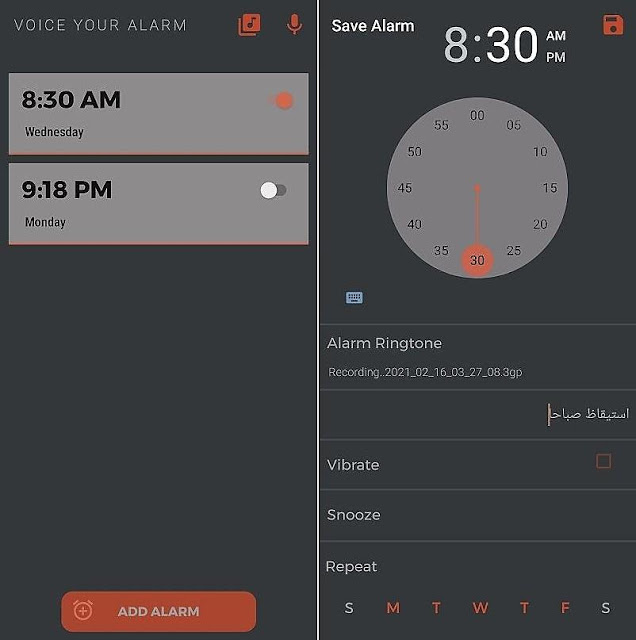Click the ADD ALARM button

(x=158, y=611)
